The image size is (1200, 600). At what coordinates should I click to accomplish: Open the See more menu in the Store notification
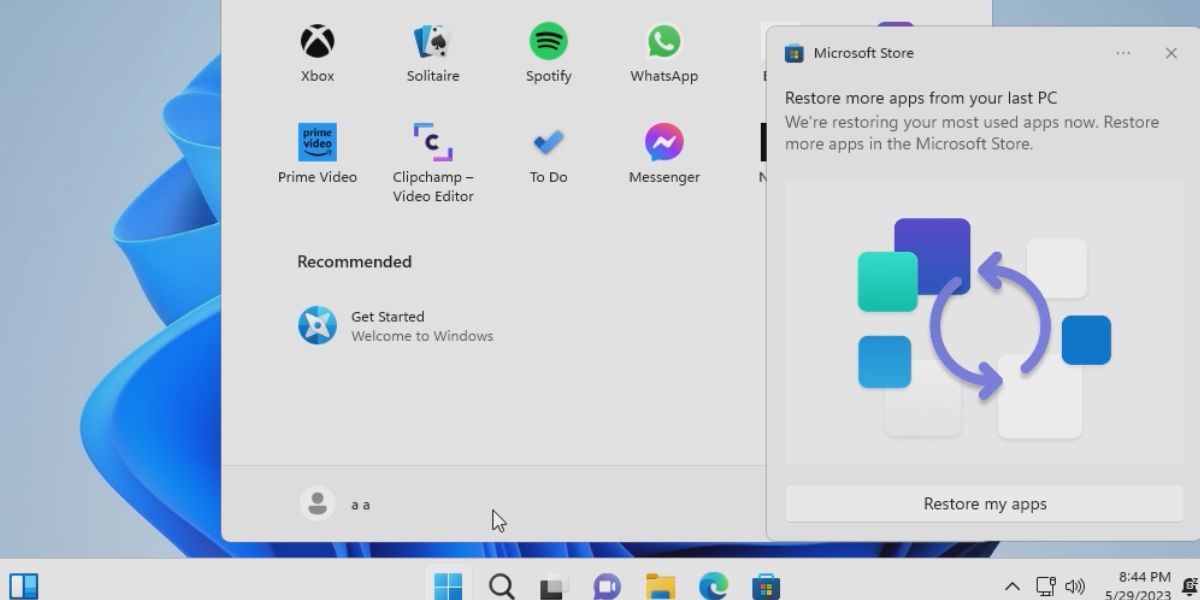(1123, 53)
